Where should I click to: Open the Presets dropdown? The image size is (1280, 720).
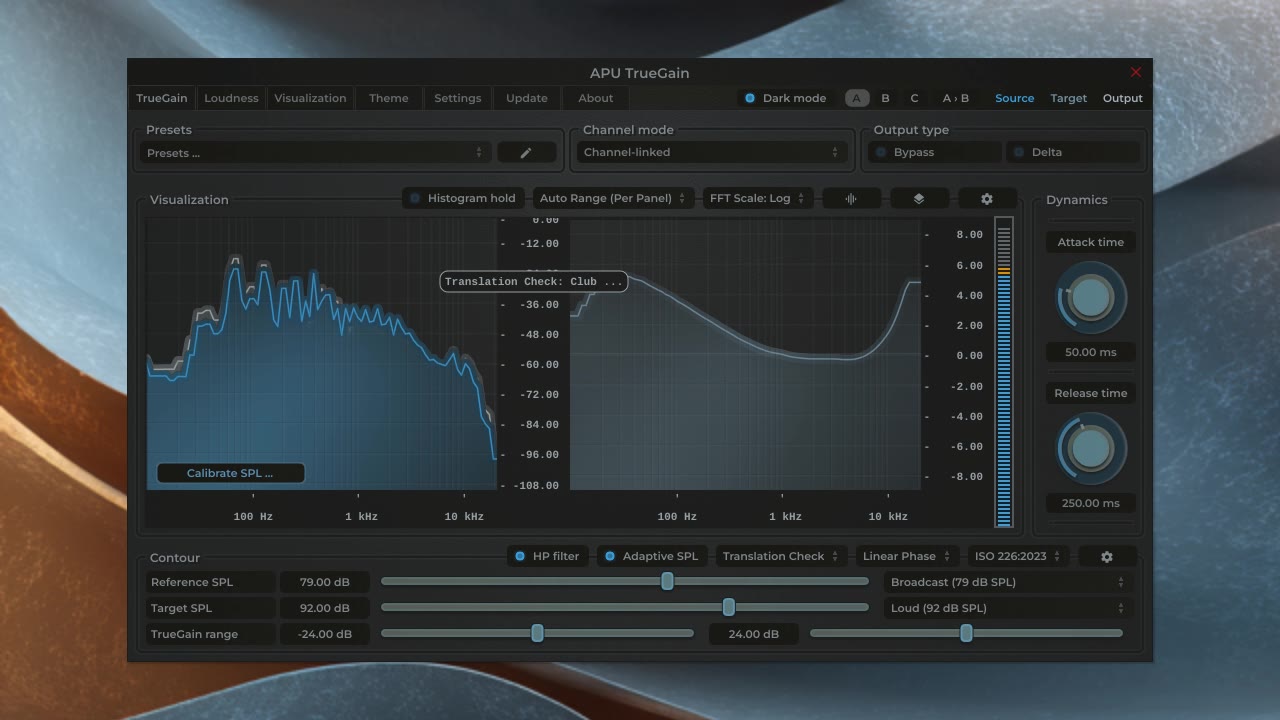(314, 153)
